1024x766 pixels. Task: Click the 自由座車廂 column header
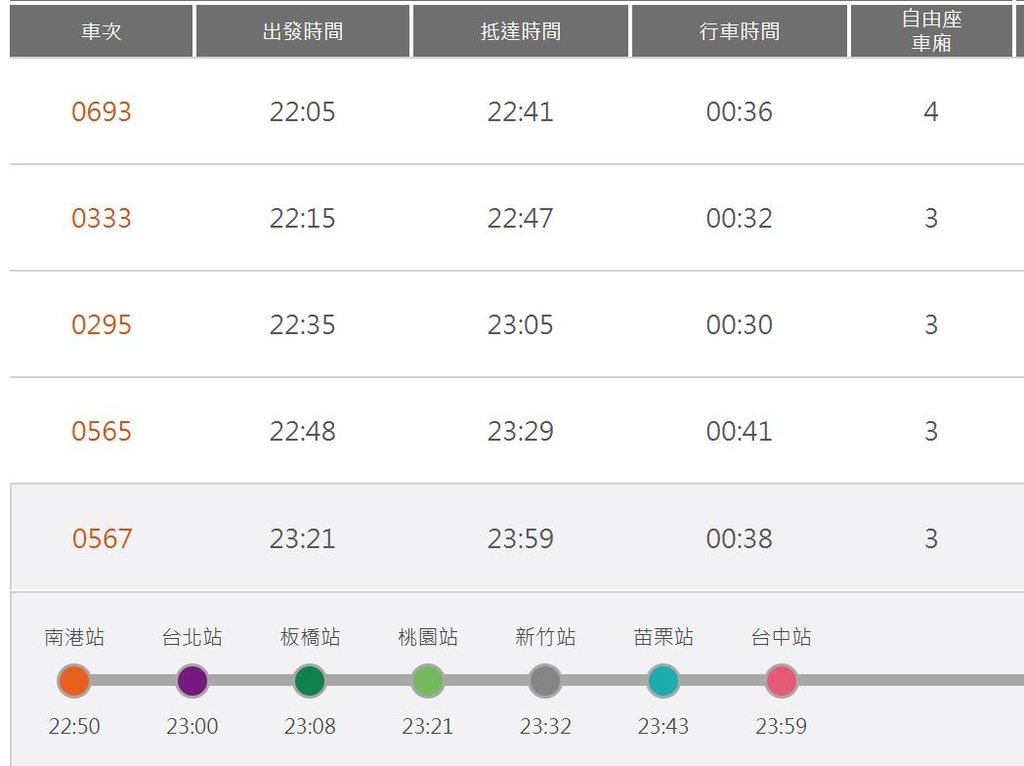[x=931, y=31]
